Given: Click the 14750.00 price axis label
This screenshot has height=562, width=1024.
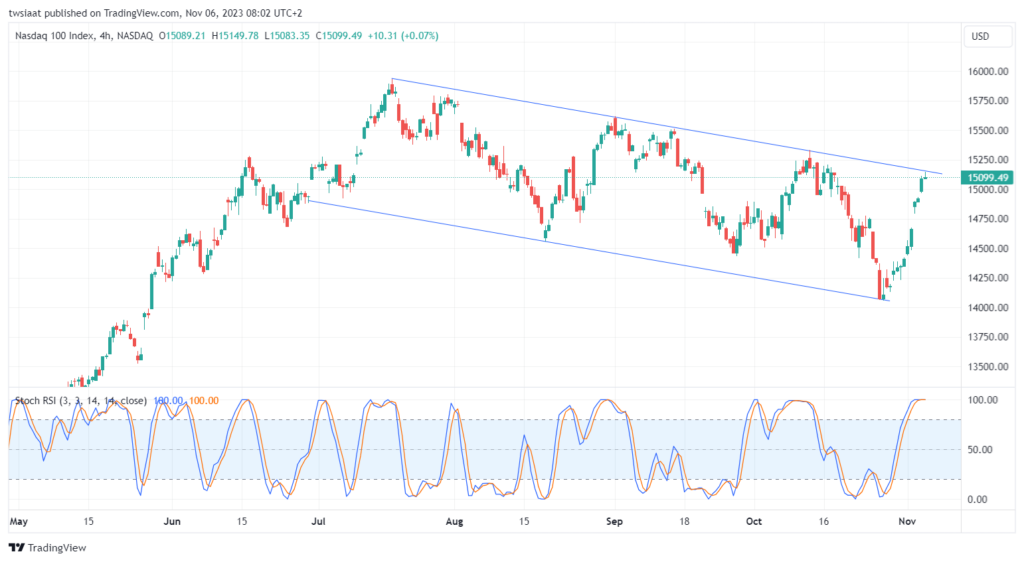Looking at the screenshot, I should point(988,219).
